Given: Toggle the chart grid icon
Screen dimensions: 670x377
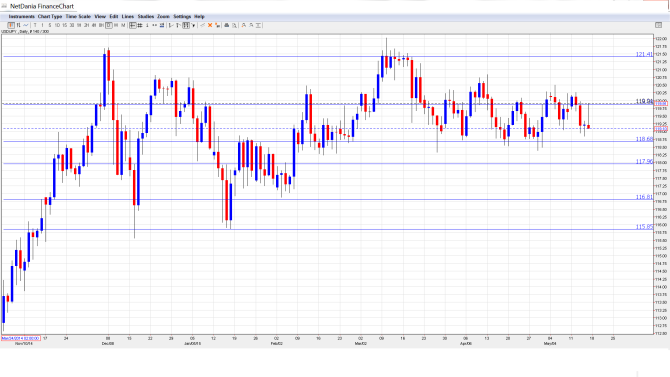Looking at the screenshot, I should click(140, 25).
